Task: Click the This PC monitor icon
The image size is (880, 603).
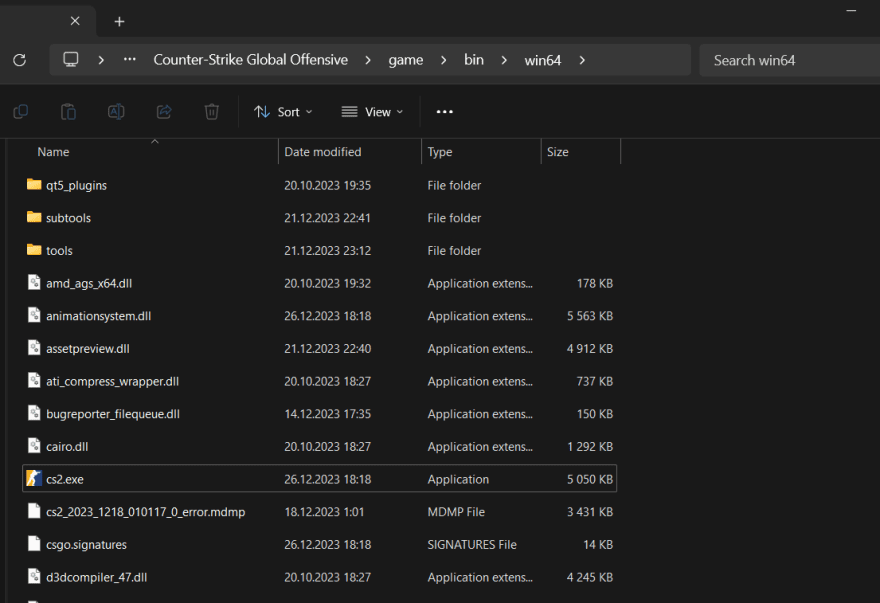Action: (71, 60)
